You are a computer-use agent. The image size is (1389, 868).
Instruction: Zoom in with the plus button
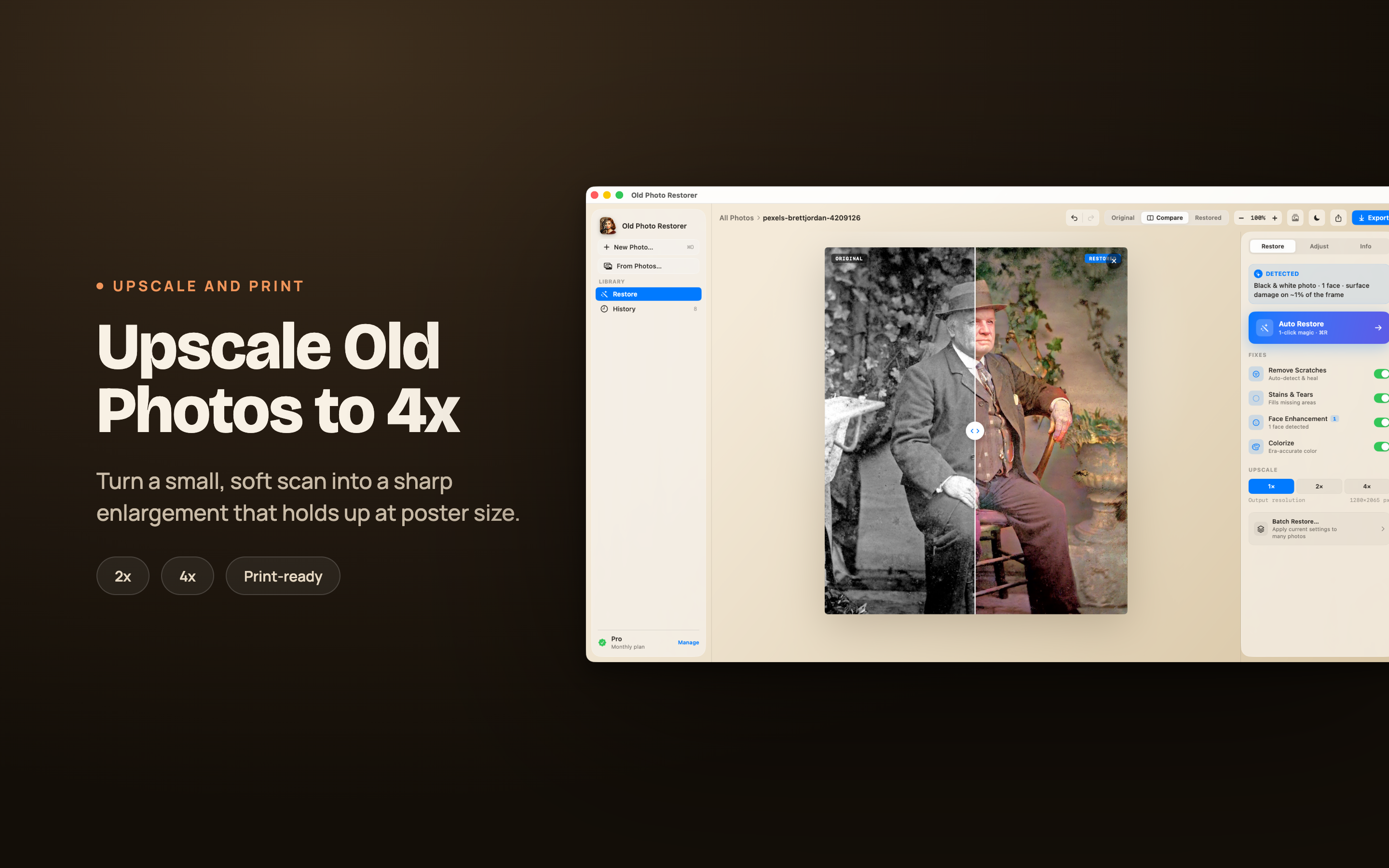(x=1275, y=218)
